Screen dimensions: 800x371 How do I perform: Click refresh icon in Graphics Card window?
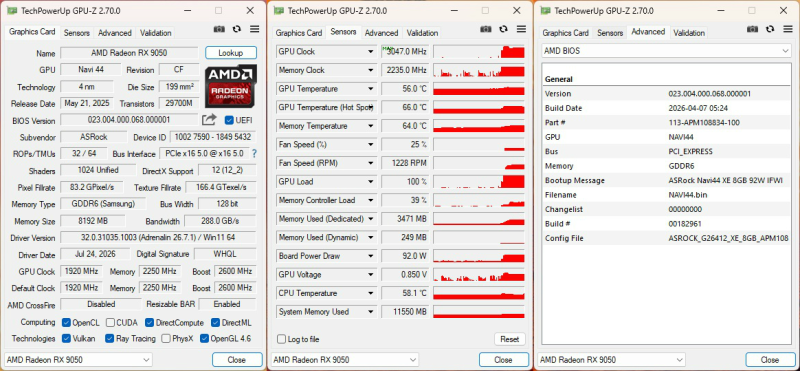237,30
